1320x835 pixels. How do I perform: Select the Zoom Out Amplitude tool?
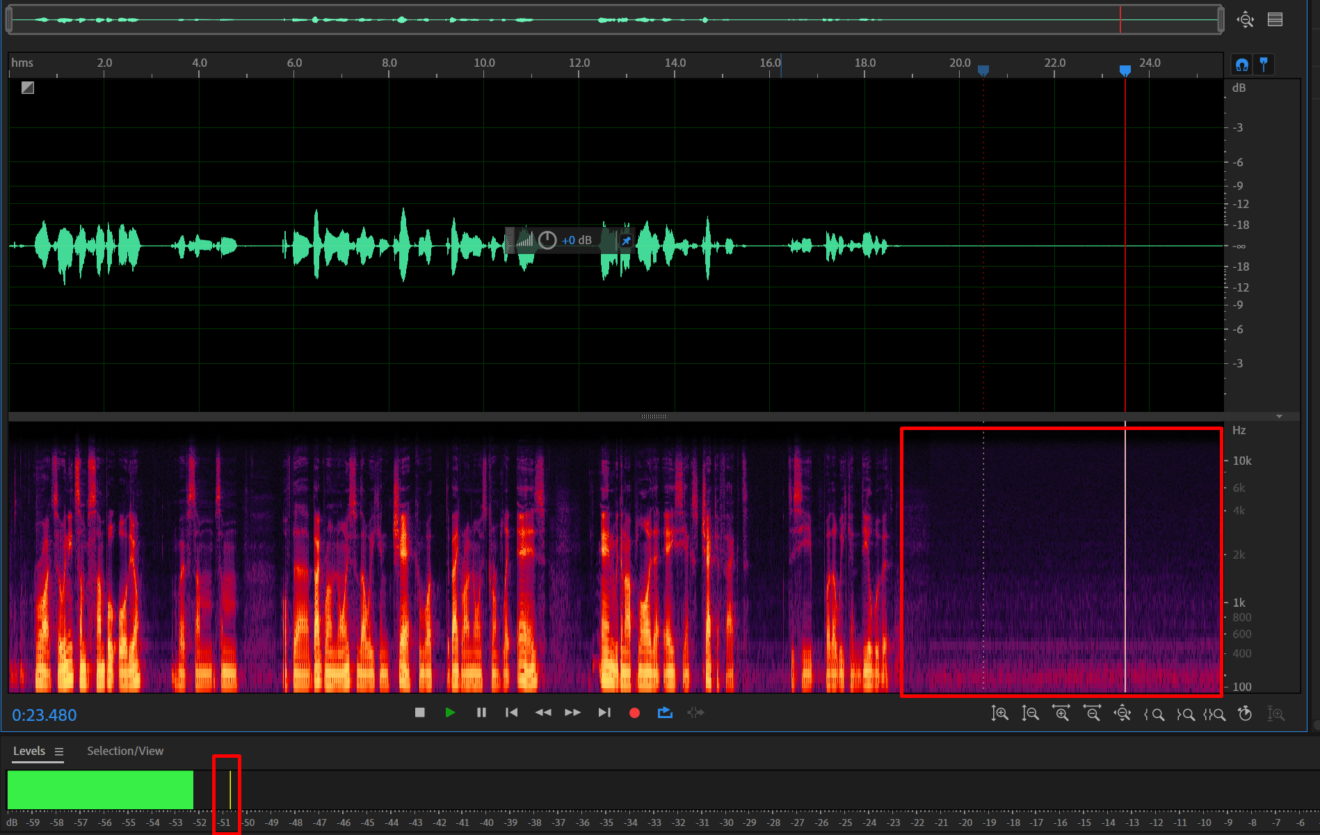[x=1031, y=714]
